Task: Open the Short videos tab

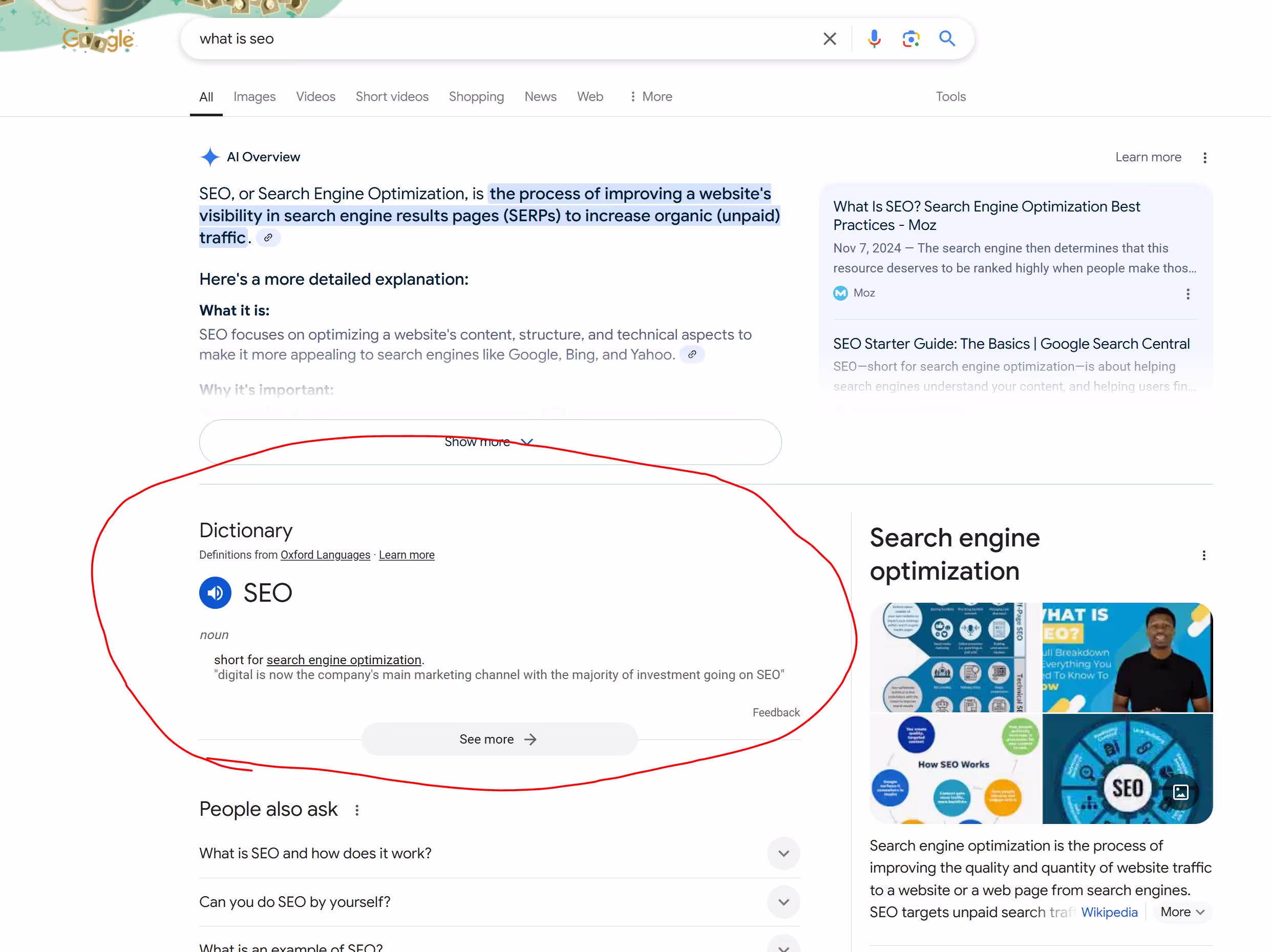Action: pyautogui.click(x=392, y=96)
